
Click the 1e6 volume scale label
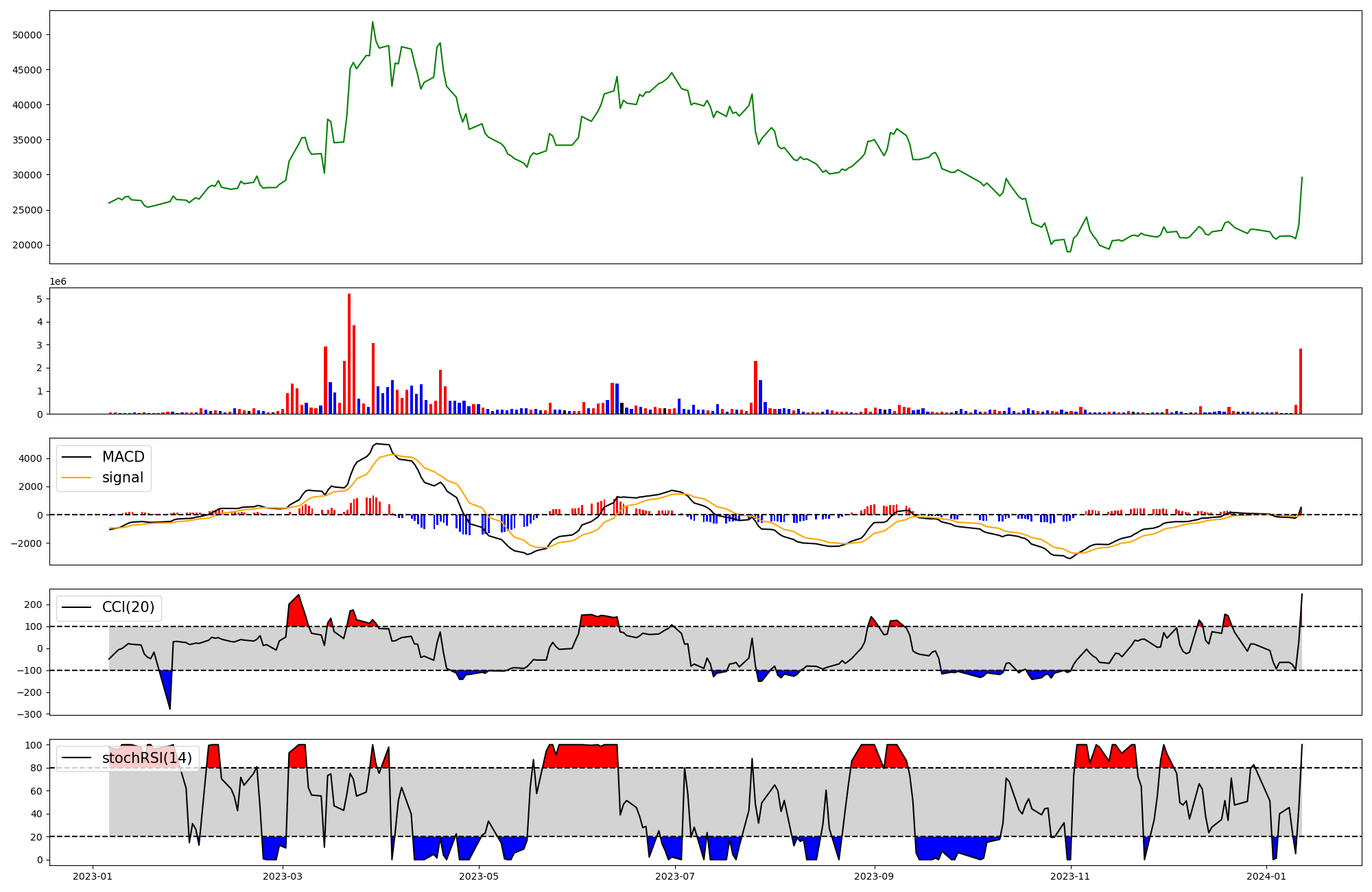coord(58,282)
